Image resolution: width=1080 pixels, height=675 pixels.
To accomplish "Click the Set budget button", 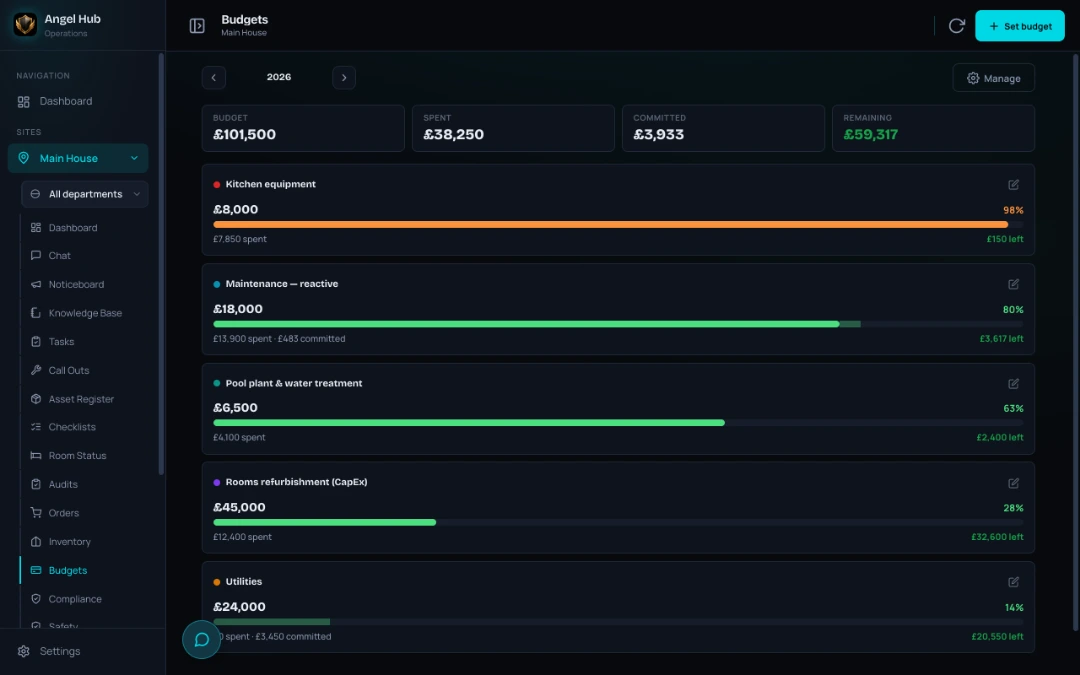I will point(1019,26).
